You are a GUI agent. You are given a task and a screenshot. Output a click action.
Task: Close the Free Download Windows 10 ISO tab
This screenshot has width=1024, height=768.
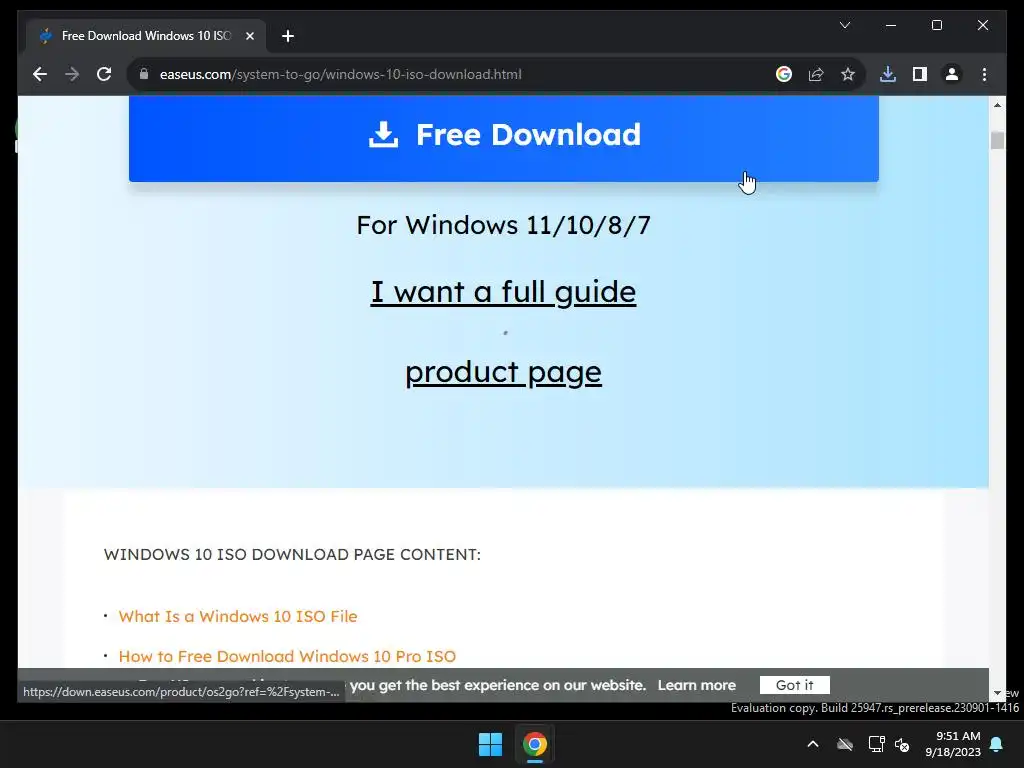(249, 37)
